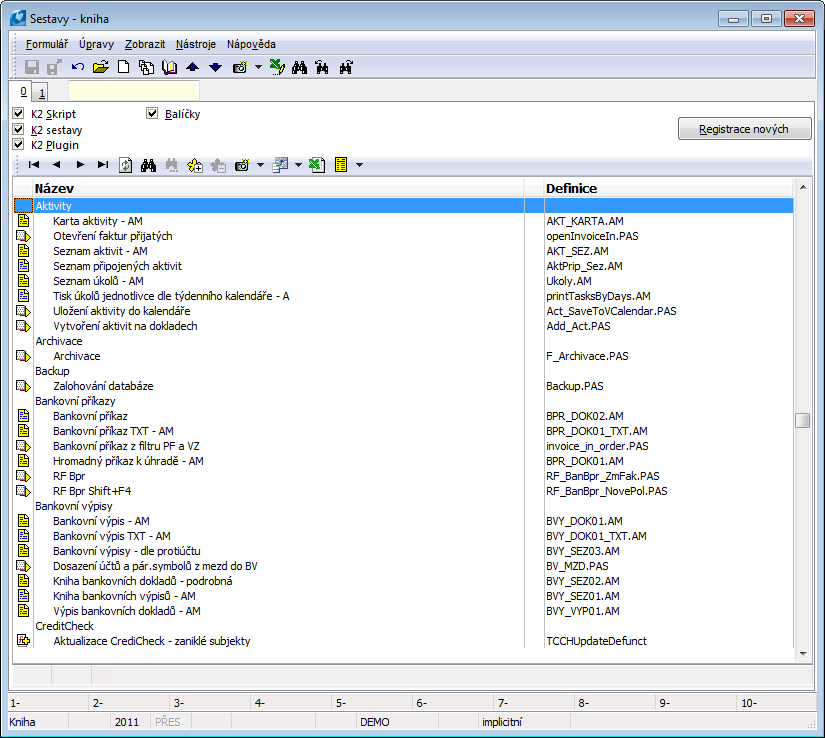Select the Zalohování databáze row
This screenshot has height=738, width=825.
pyautogui.click(x=103, y=386)
